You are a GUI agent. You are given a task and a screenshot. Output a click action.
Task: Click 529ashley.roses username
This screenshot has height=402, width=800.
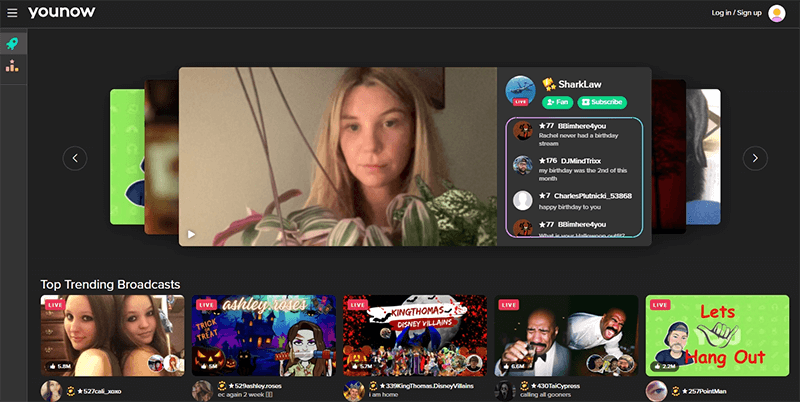click(255, 386)
